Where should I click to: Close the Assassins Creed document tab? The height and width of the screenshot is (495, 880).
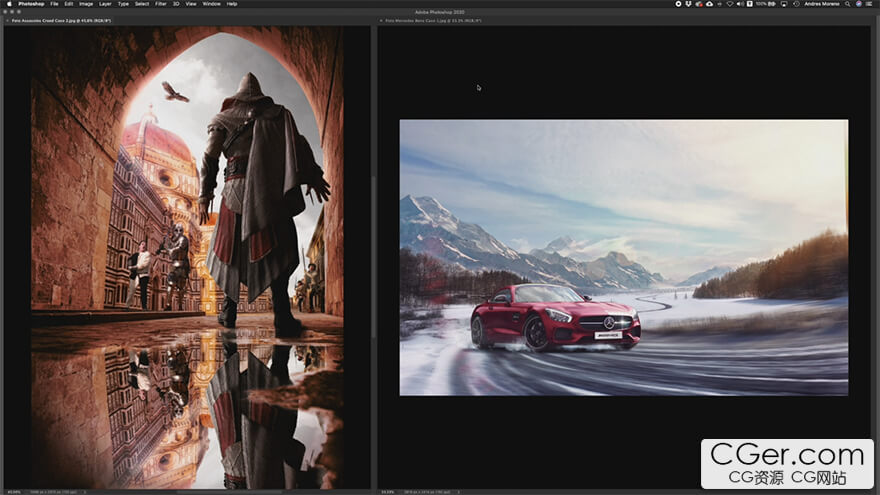pyautogui.click(x=7, y=21)
